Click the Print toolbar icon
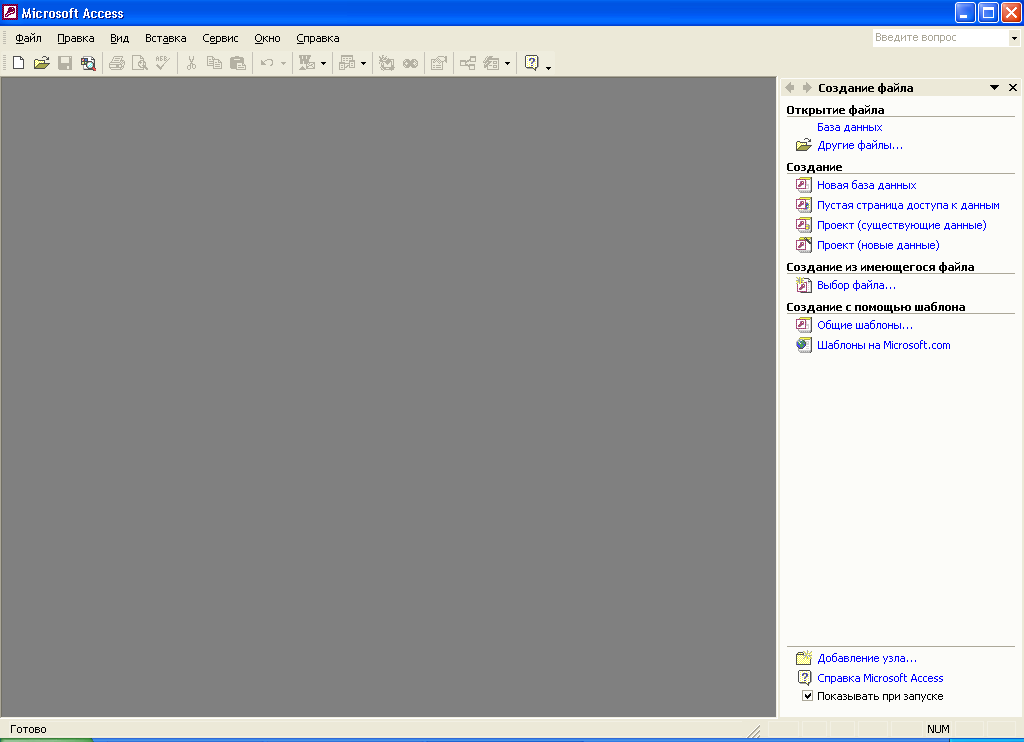The image size is (1024, 742). pos(117,63)
